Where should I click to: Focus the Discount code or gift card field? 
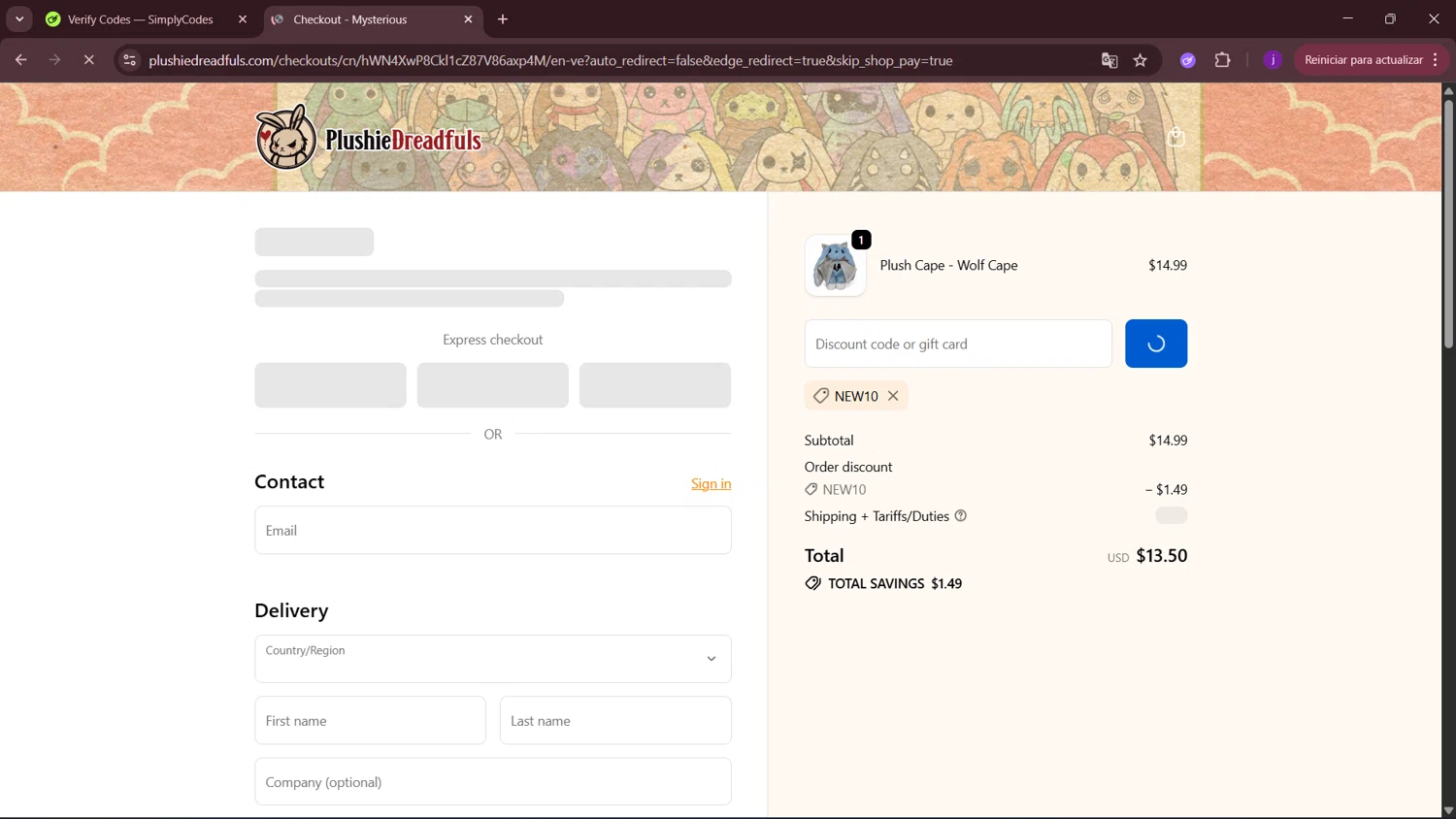click(958, 344)
